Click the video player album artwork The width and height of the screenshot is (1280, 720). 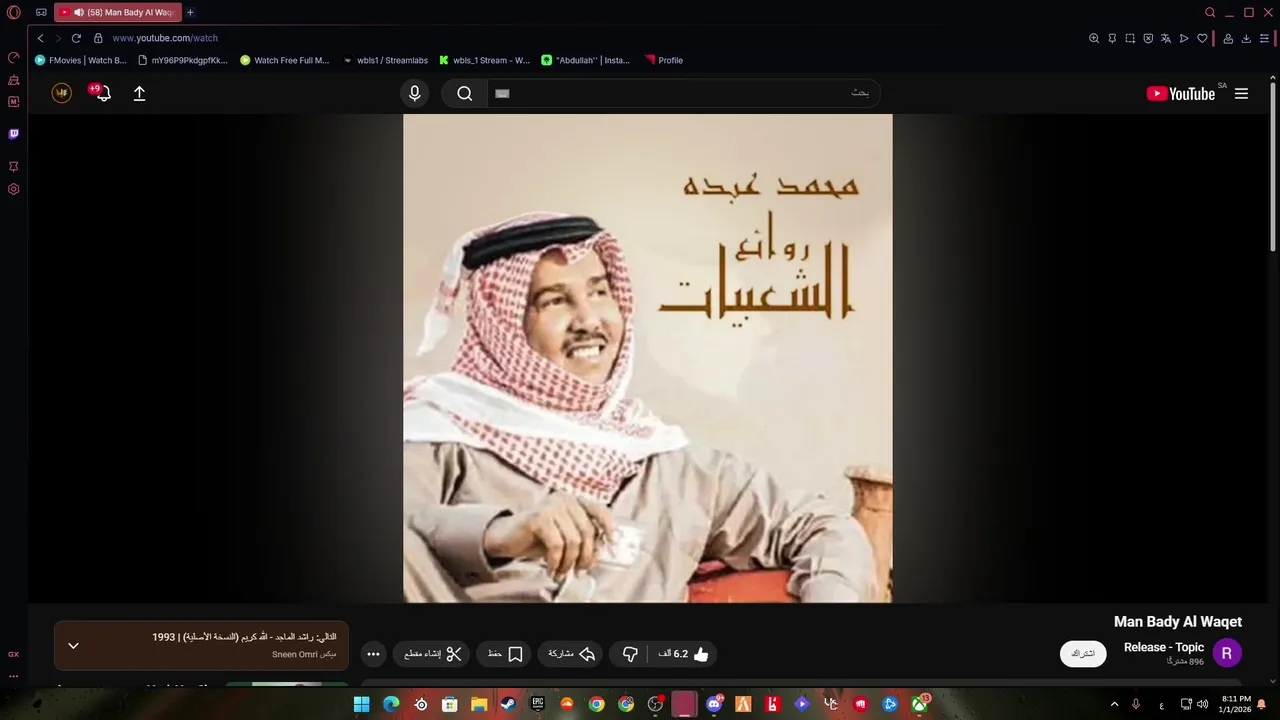click(x=648, y=358)
